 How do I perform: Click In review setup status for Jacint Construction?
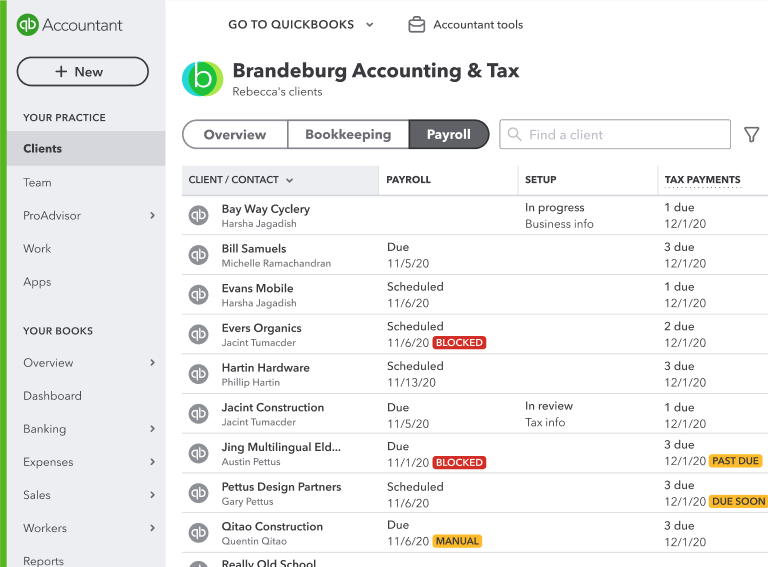[x=549, y=406]
